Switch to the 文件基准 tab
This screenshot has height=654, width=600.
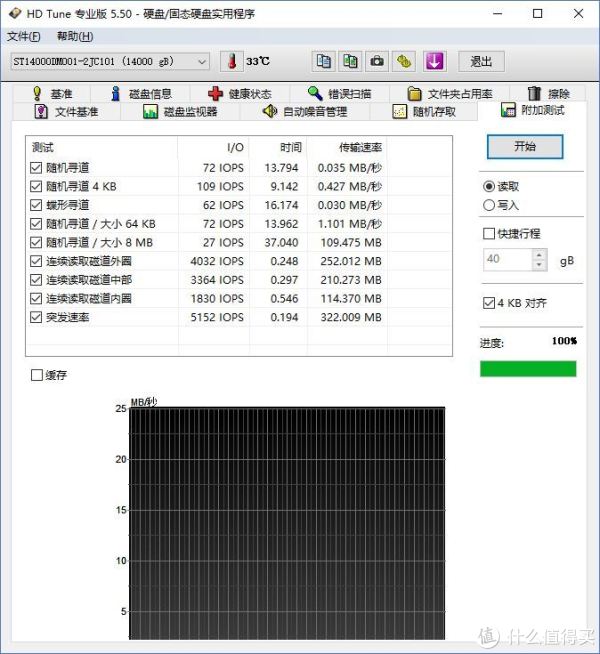pyautogui.click(x=67, y=112)
